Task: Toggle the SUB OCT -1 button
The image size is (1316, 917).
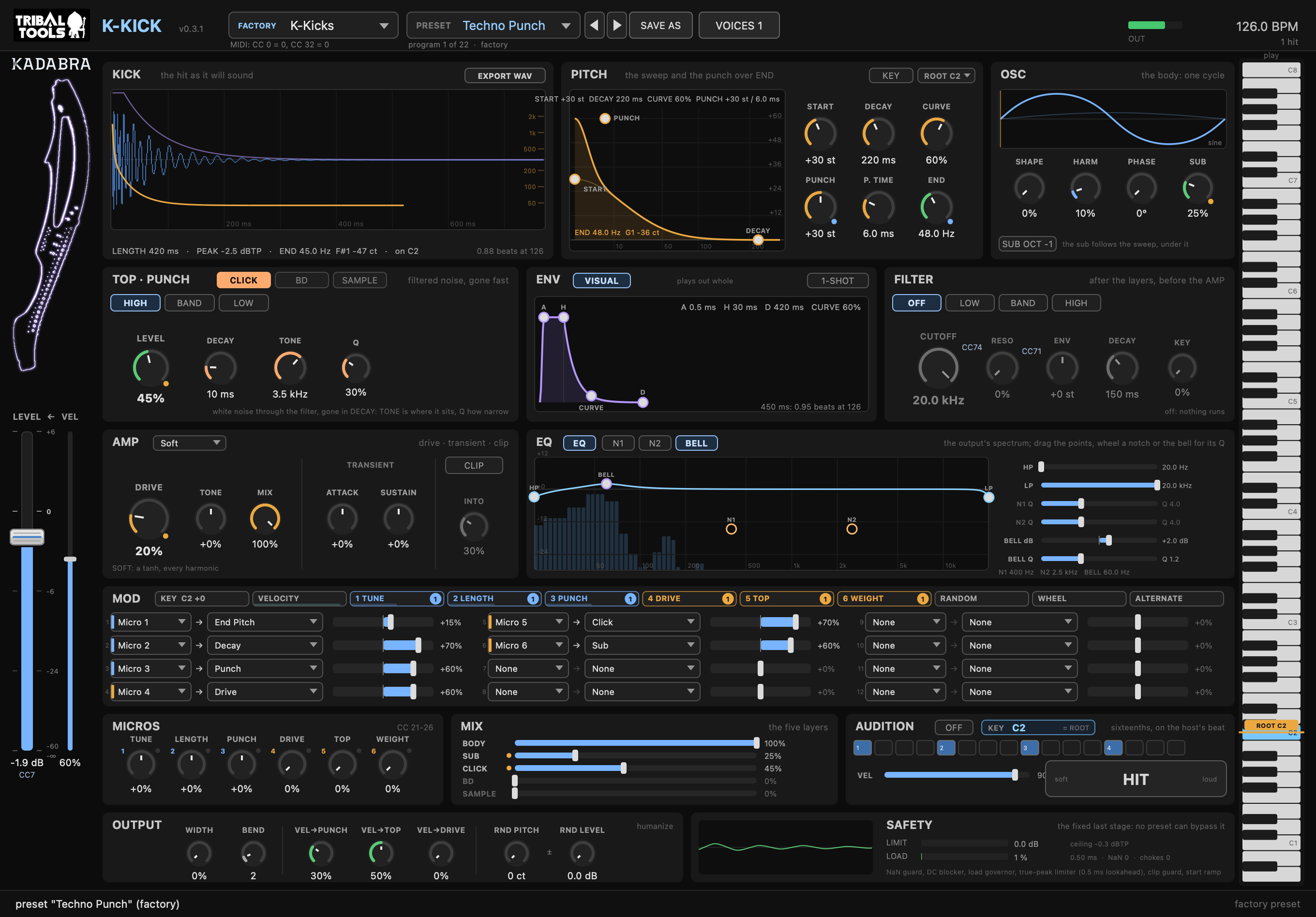Action: (x=1027, y=244)
